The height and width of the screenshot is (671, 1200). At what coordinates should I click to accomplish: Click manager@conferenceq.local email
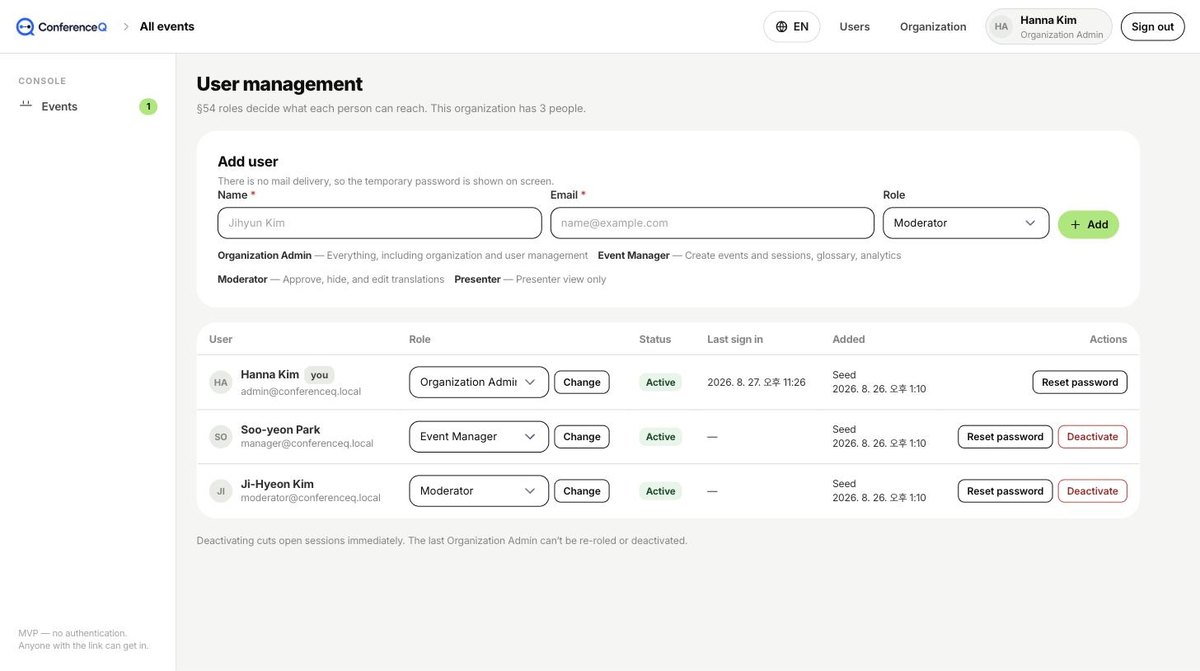pos(307,443)
